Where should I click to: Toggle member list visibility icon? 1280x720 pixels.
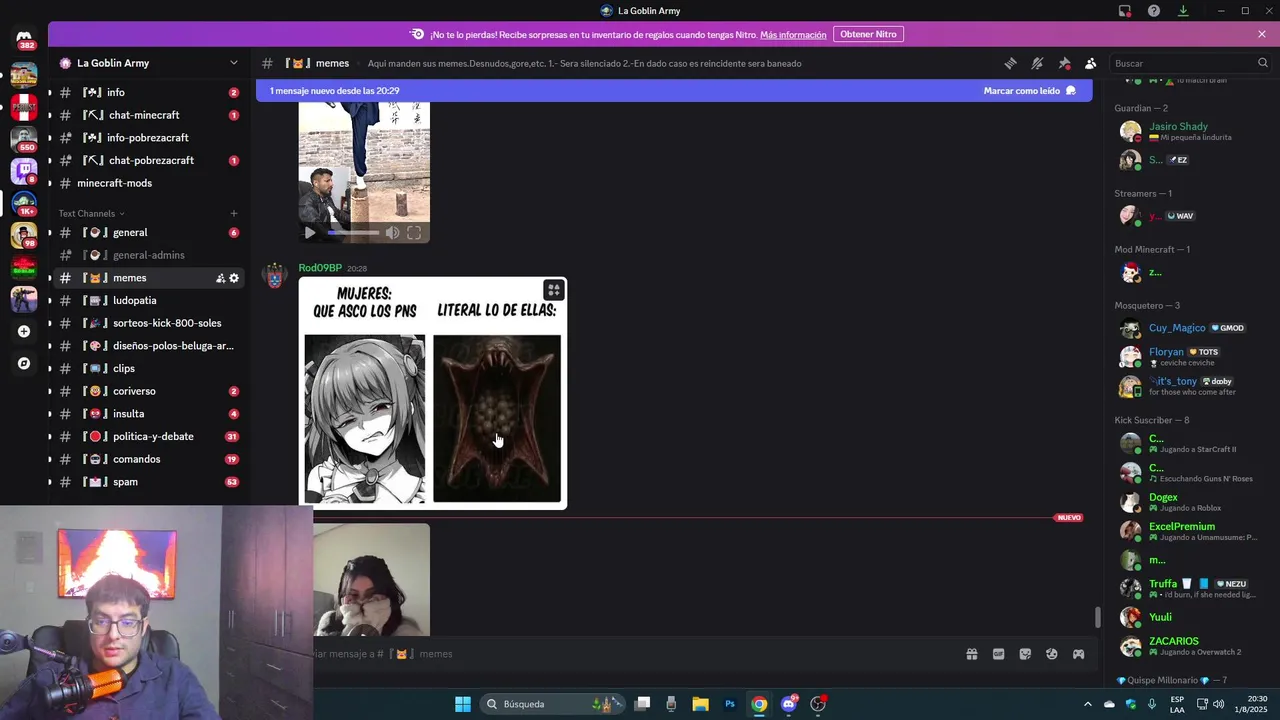click(x=1090, y=63)
